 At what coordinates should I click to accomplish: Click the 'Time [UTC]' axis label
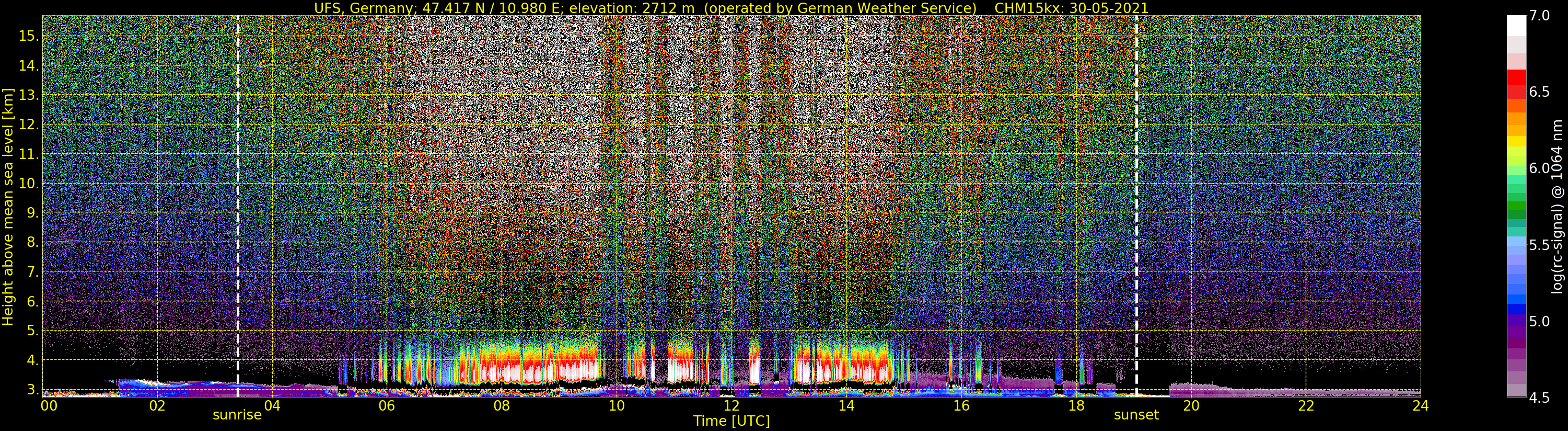click(731, 421)
